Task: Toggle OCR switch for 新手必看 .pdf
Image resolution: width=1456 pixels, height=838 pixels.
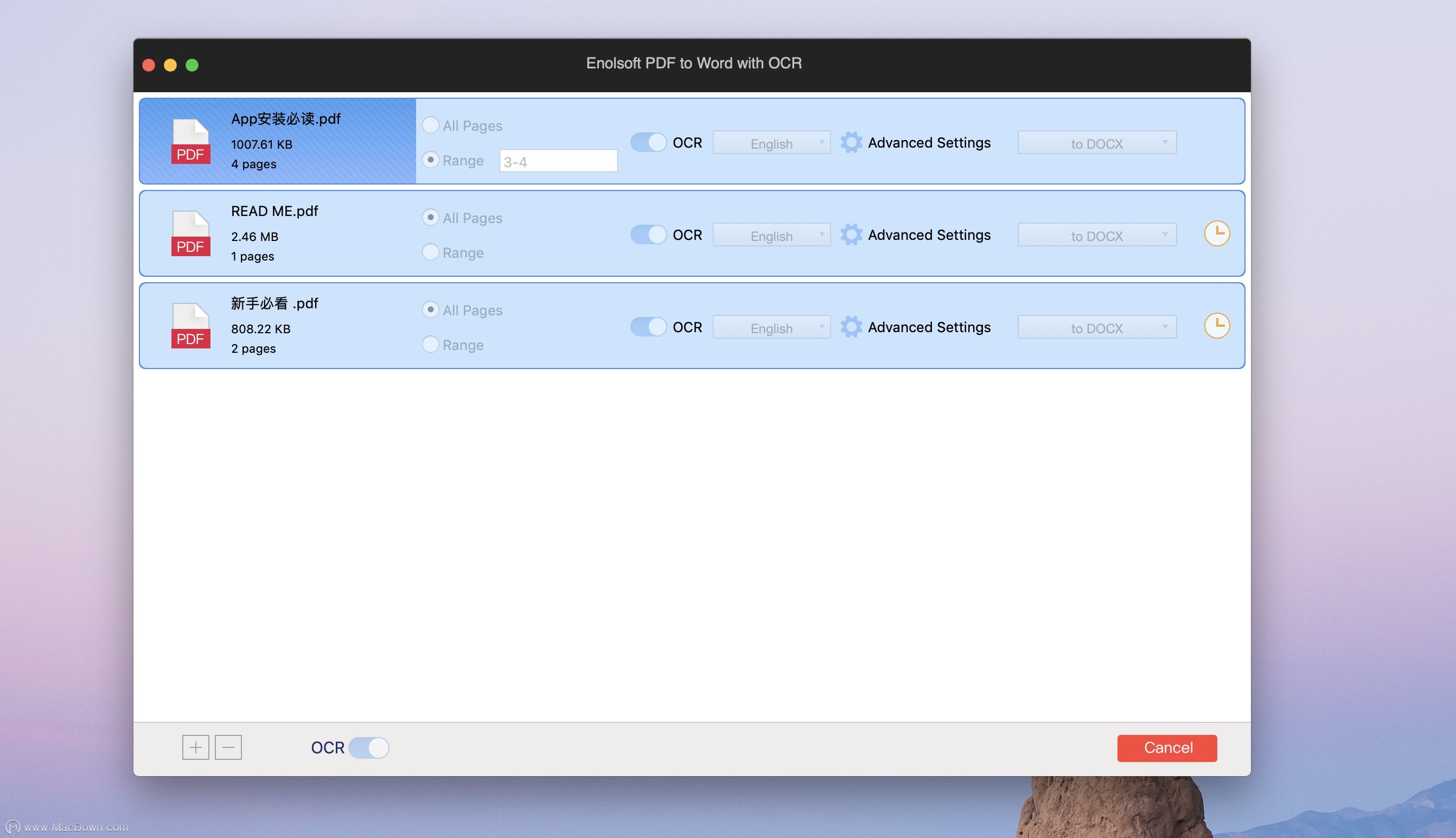Action: [x=648, y=326]
